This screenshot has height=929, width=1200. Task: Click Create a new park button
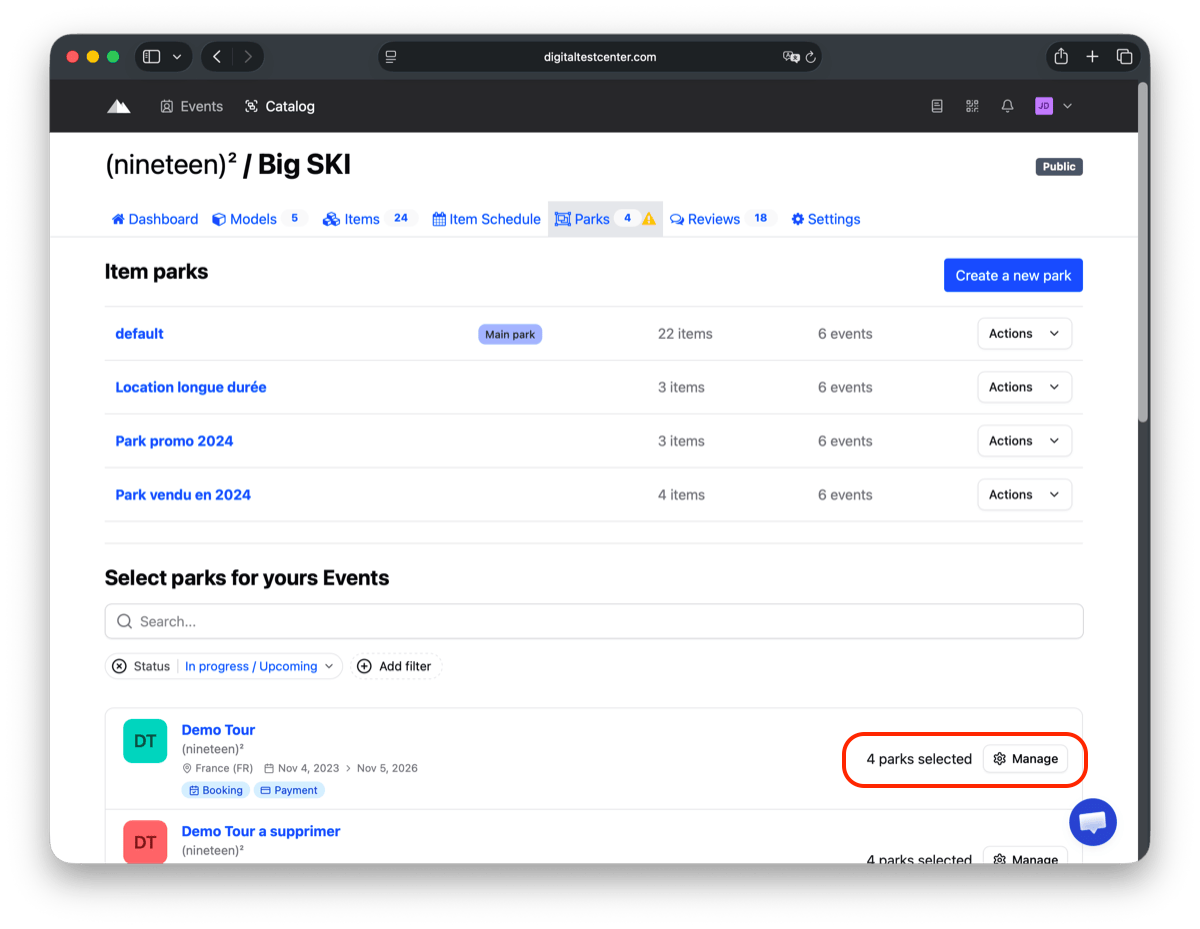1013,276
